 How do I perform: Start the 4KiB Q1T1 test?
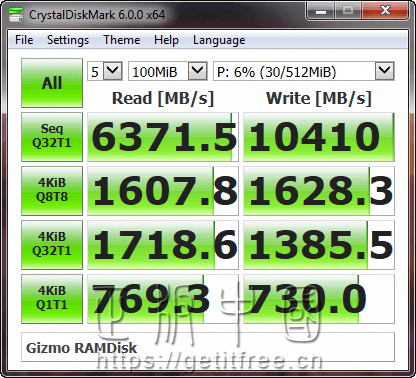[x=52, y=299]
